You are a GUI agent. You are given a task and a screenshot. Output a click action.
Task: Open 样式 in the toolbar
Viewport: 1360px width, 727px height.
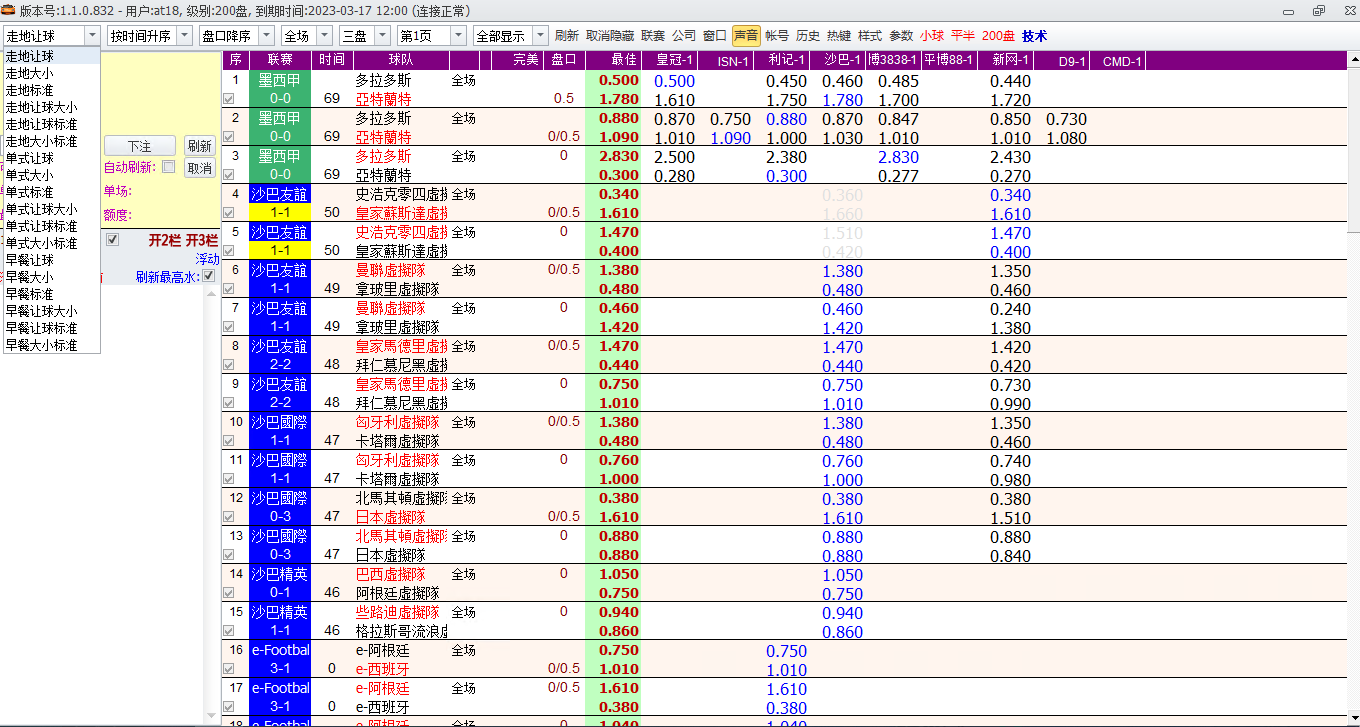pos(870,36)
